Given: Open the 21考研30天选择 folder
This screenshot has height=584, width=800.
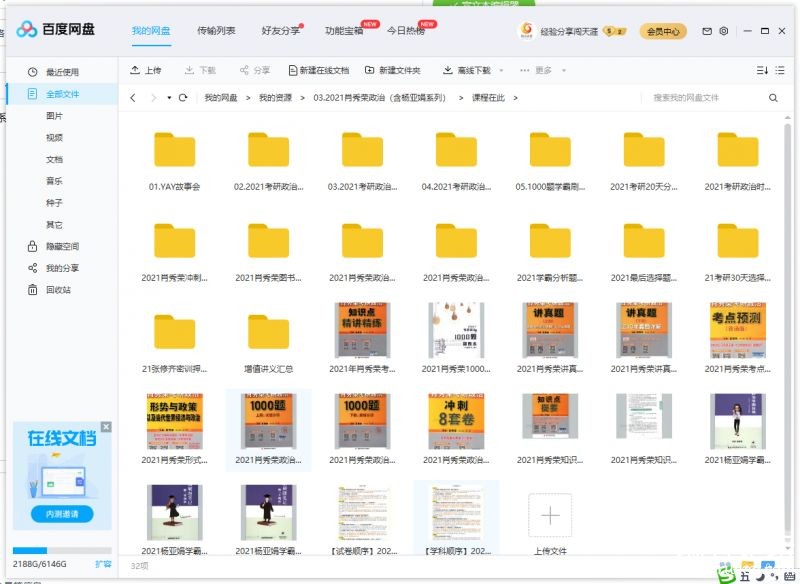Looking at the screenshot, I should (x=738, y=241).
